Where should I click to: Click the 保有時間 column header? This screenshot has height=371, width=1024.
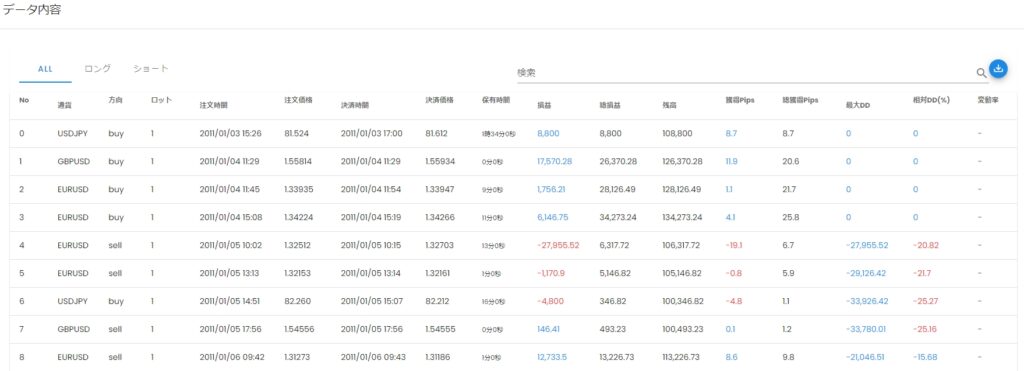[496, 100]
